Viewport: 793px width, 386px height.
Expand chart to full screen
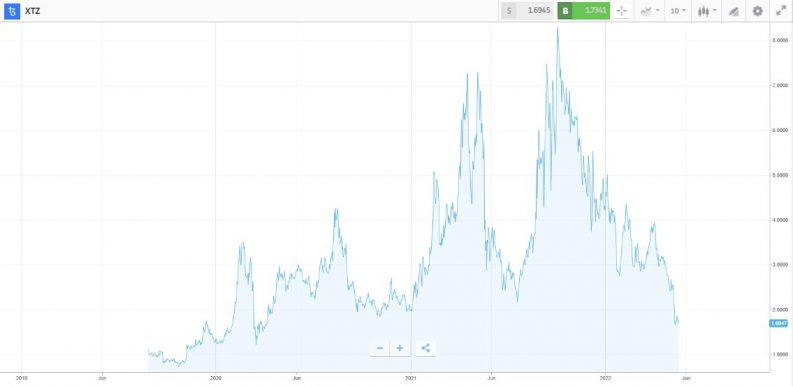(781, 11)
